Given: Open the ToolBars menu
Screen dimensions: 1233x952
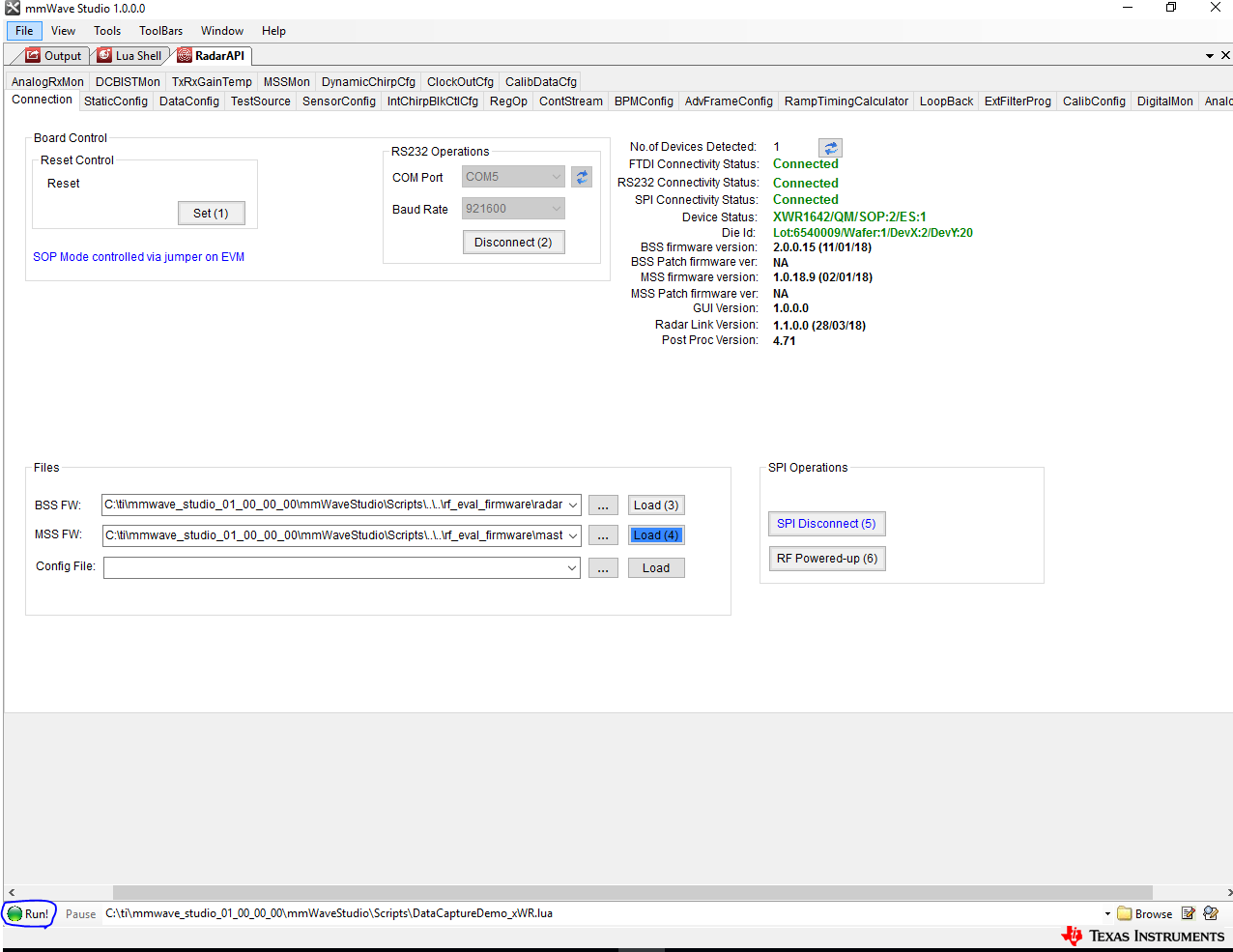Looking at the screenshot, I should tap(160, 31).
